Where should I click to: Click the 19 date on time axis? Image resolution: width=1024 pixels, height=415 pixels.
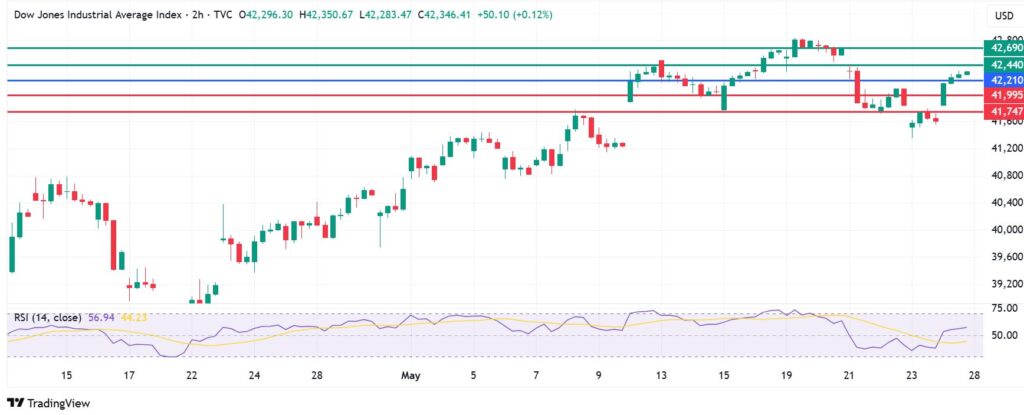click(787, 376)
